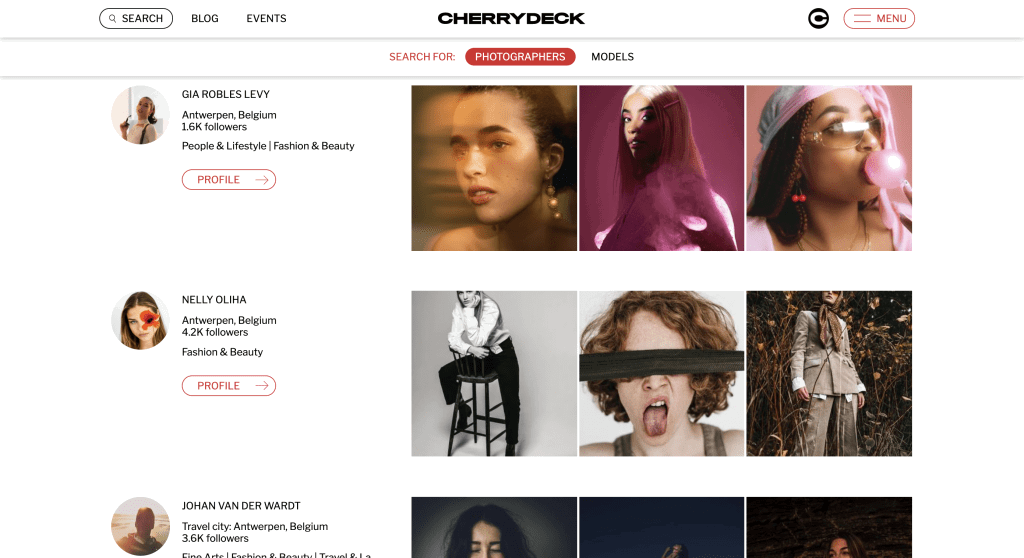Open Gia Robles Levy's round avatar
The image size is (1024, 558).
coord(140,115)
